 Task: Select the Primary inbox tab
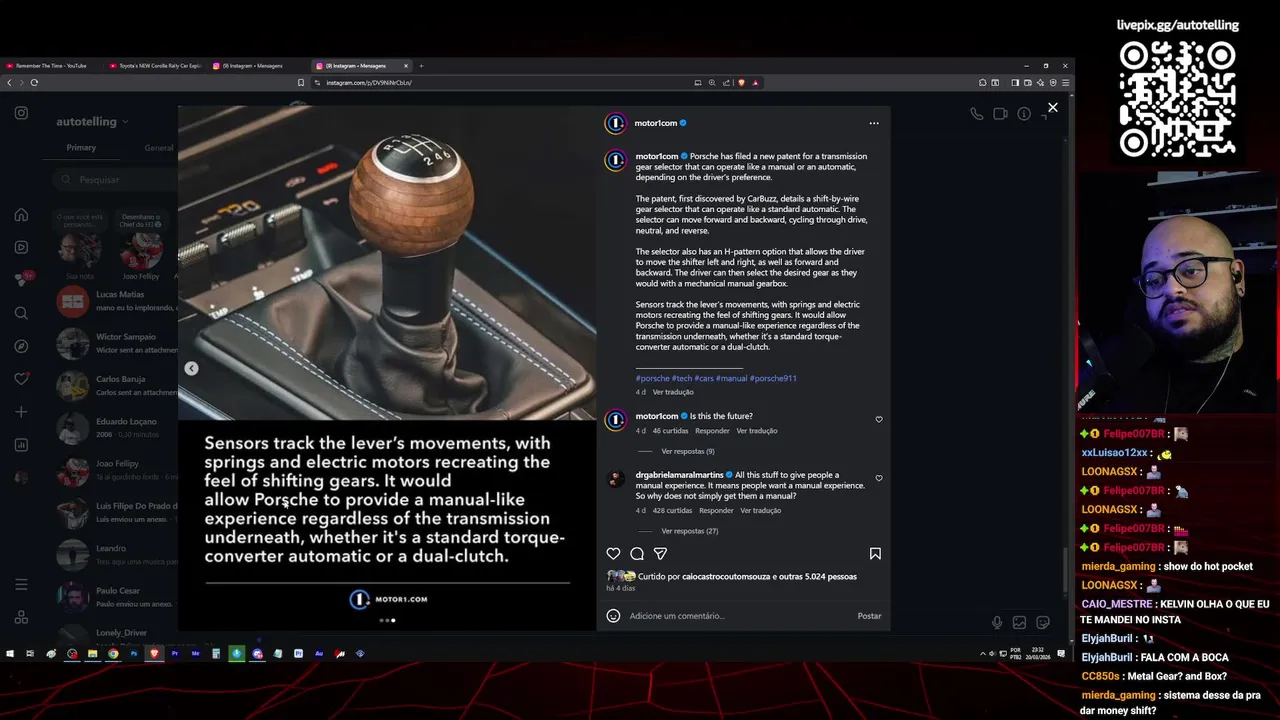pos(81,147)
